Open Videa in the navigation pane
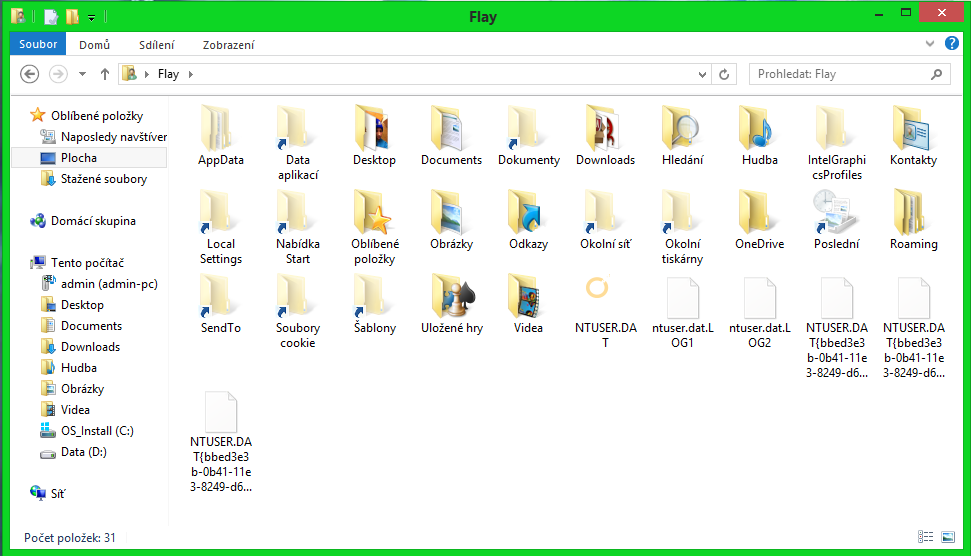The width and height of the screenshot is (971, 556). coord(65,410)
